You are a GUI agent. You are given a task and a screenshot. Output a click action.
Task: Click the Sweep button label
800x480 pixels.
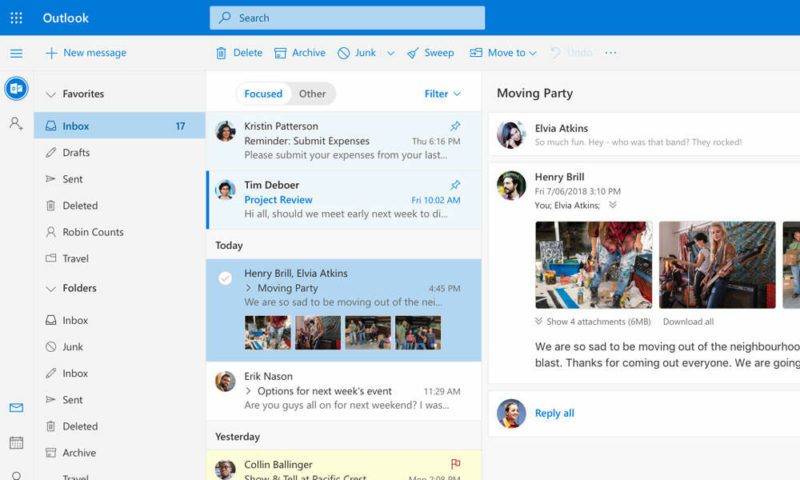[x=439, y=53]
